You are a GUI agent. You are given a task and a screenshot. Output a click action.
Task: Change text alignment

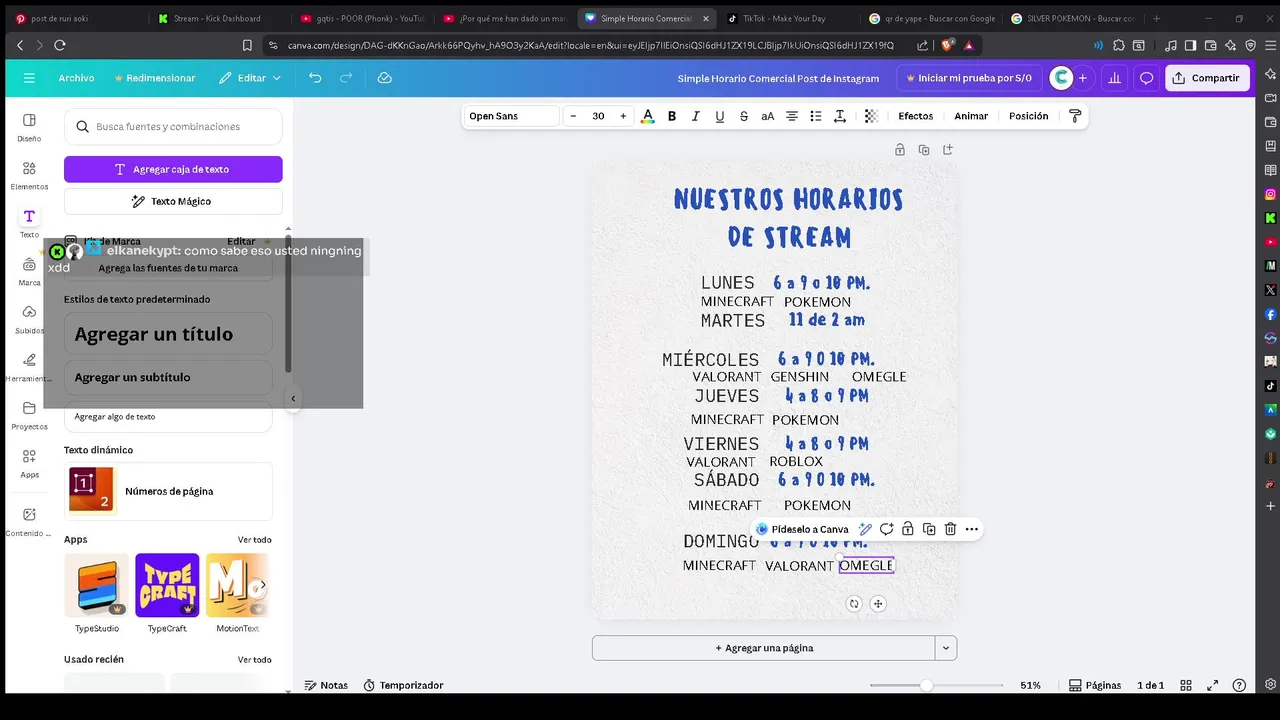pos(792,116)
